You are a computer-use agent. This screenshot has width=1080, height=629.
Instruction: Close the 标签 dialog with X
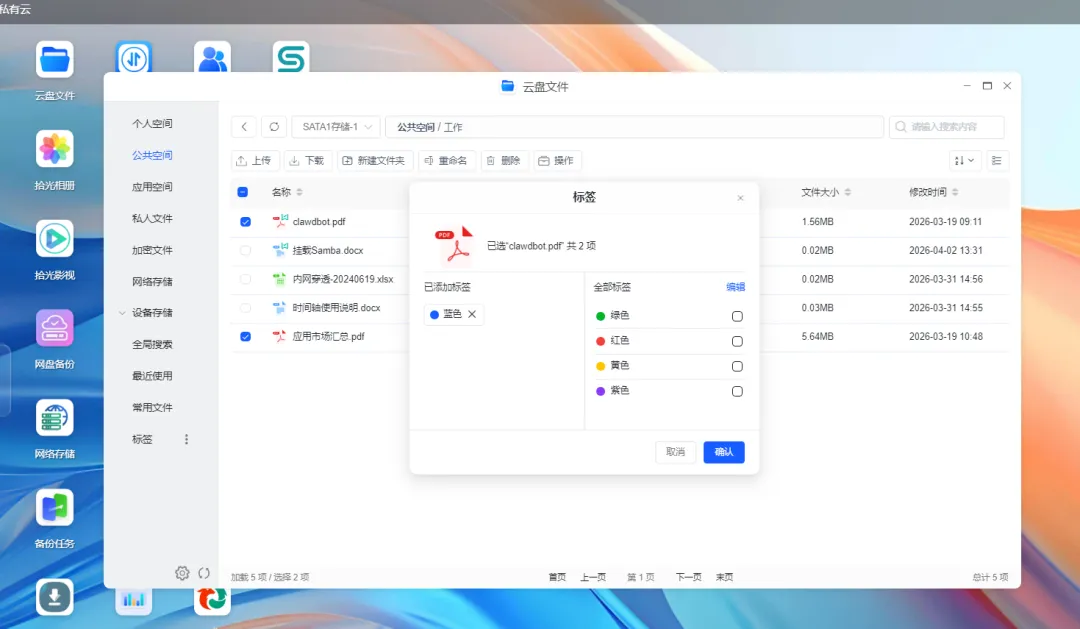click(740, 198)
